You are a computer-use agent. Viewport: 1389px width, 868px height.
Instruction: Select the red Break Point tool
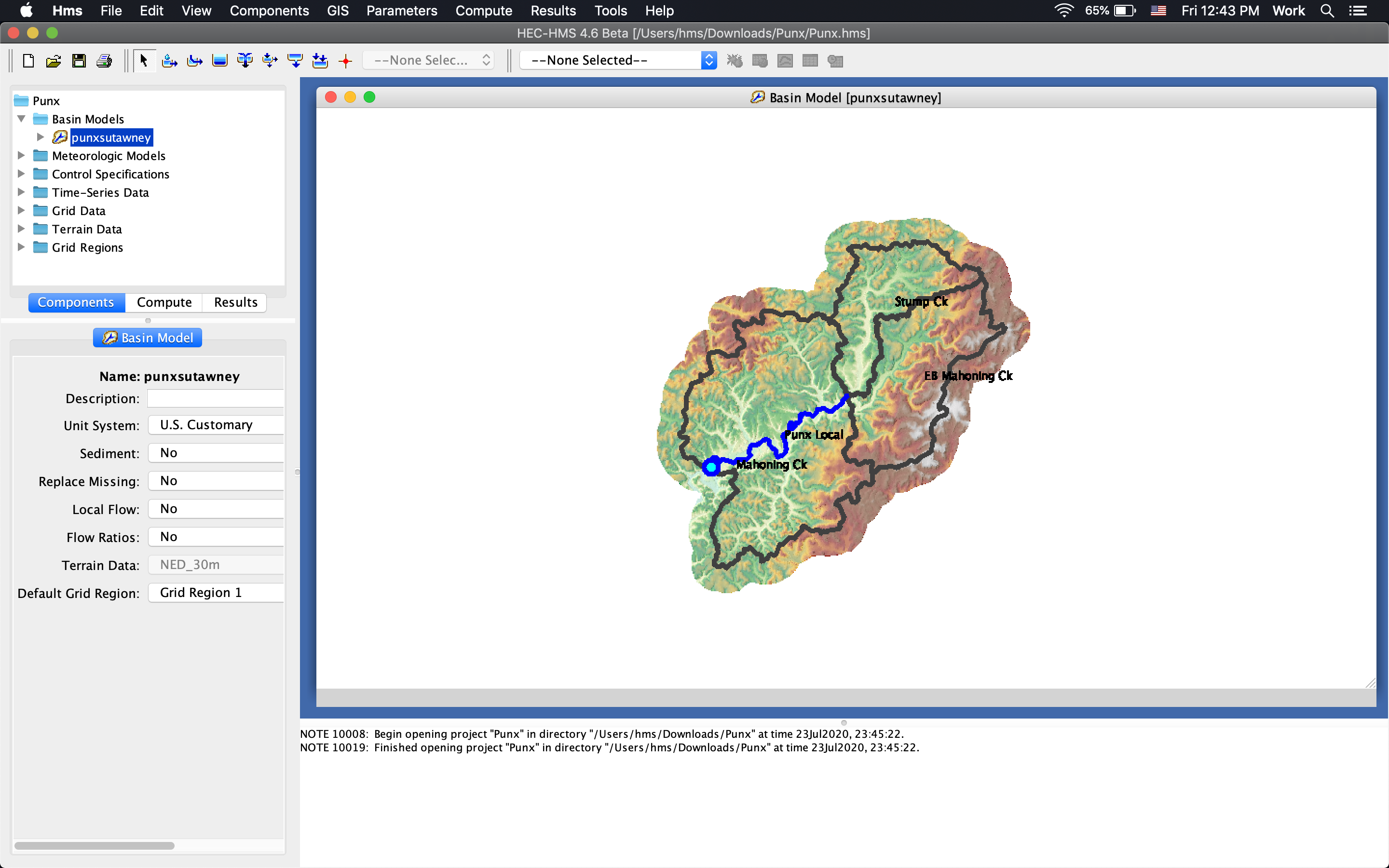click(345, 61)
